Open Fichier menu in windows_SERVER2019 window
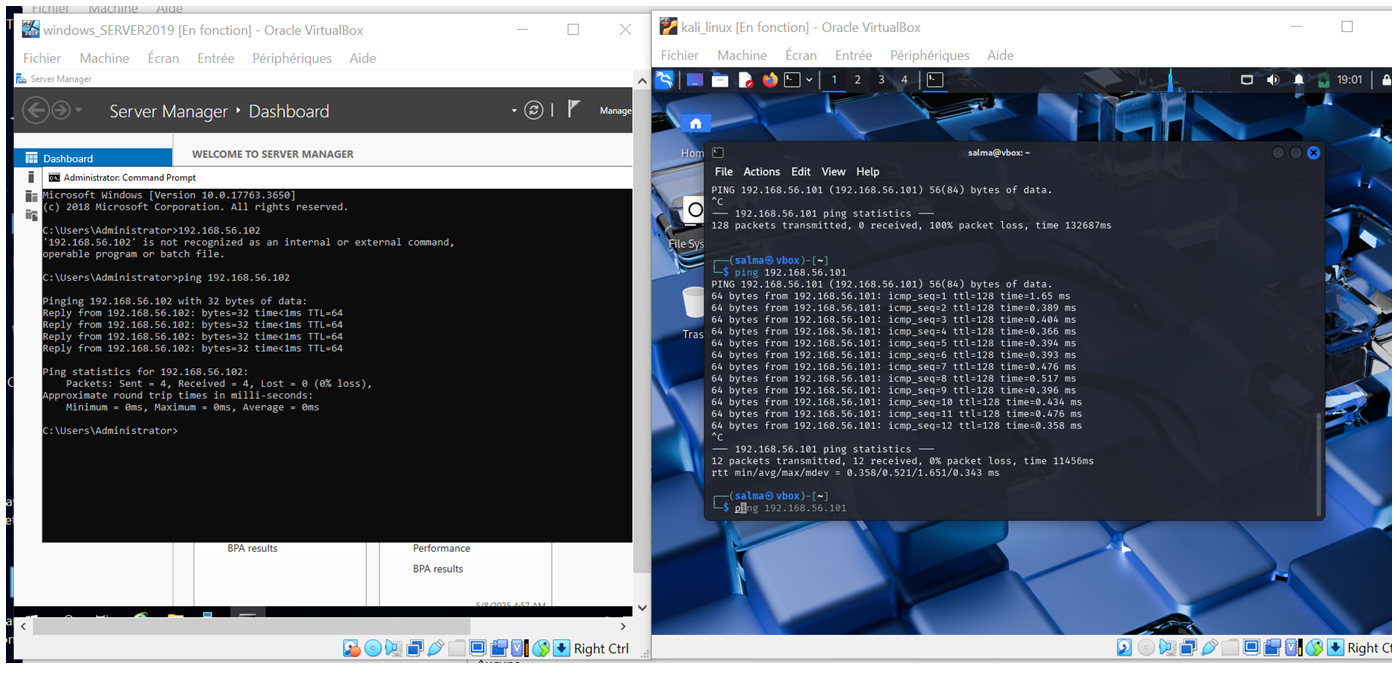1395x675 pixels. coord(42,58)
